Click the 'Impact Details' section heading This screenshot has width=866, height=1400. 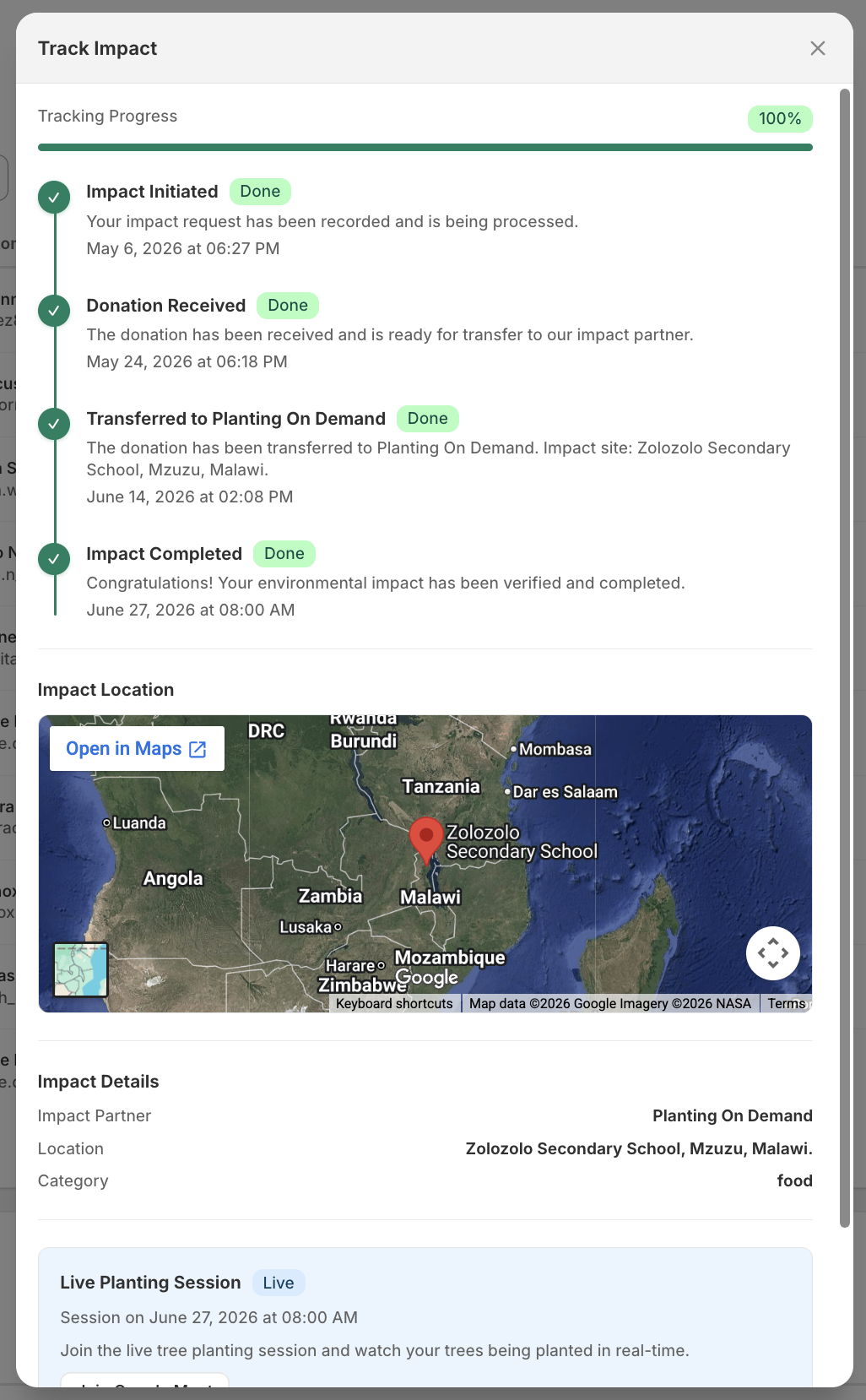[x=98, y=1082]
